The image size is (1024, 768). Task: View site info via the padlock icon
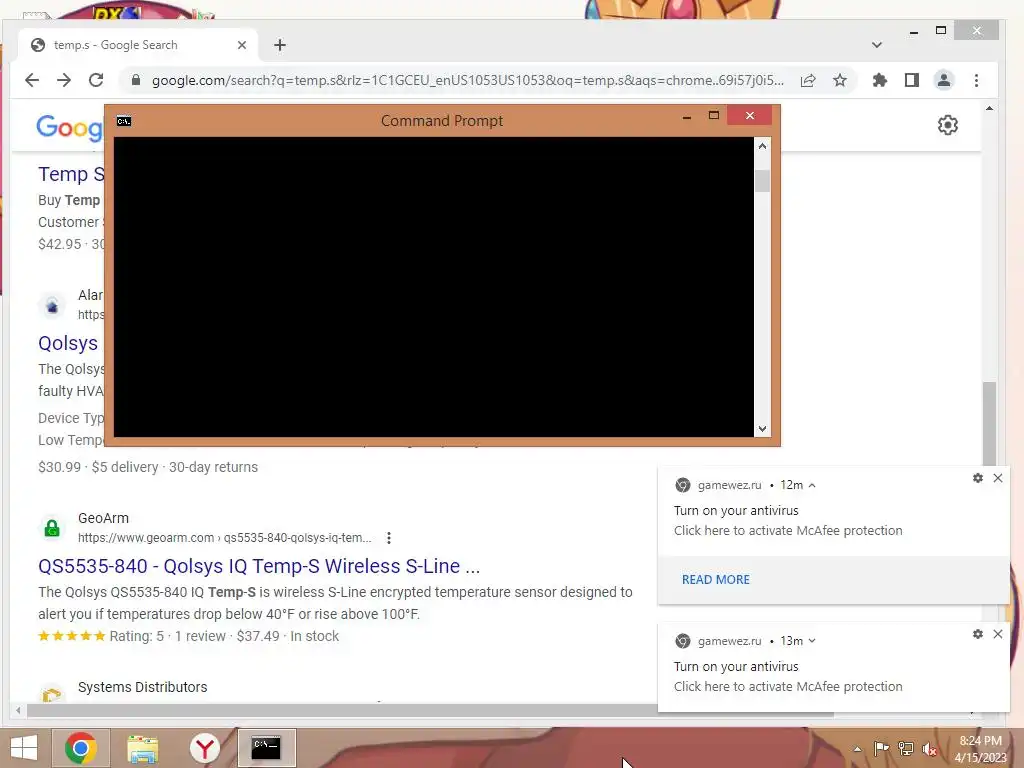click(136, 80)
